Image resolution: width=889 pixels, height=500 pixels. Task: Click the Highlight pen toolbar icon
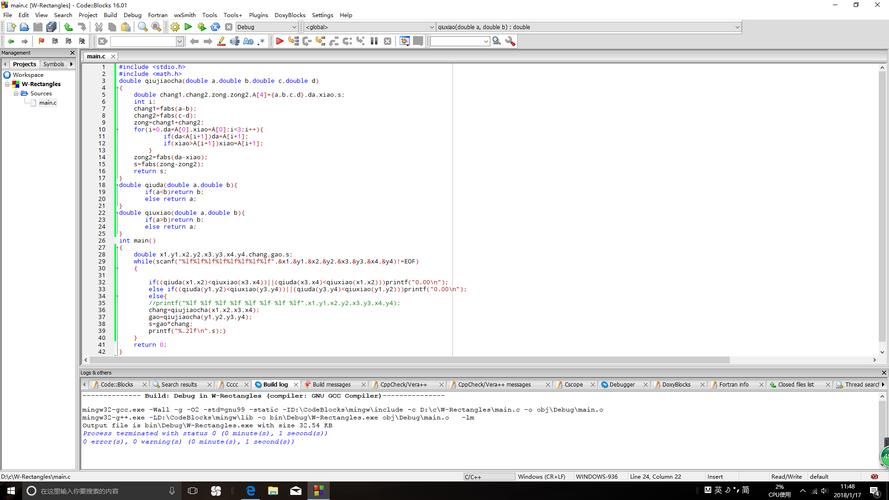pos(221,41)
